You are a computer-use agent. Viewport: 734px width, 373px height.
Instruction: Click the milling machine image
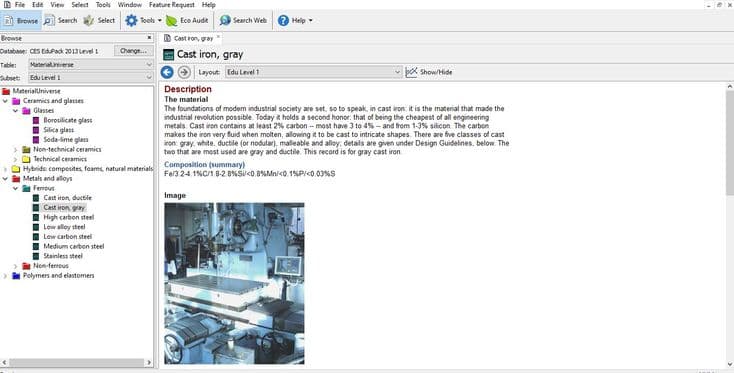coord(234,283)
